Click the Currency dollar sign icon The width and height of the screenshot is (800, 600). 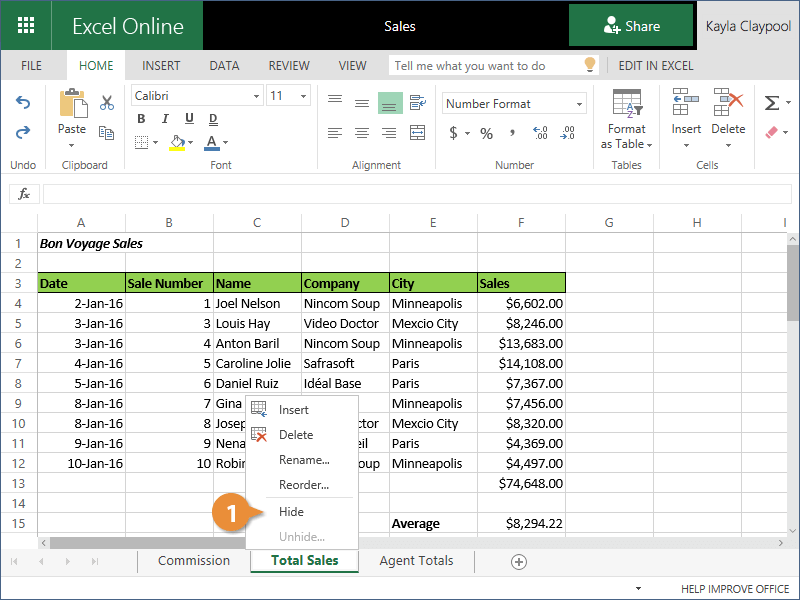[453, 133]
